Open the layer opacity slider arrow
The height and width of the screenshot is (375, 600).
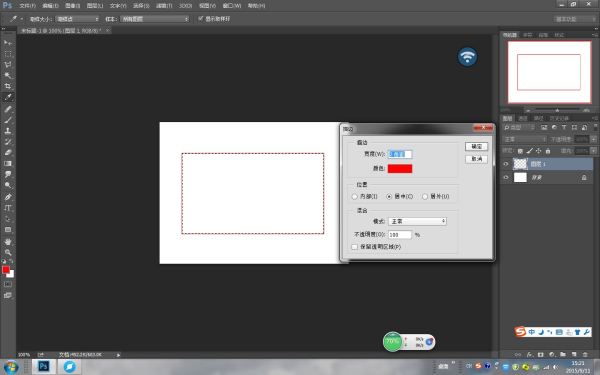pos(593,139)
